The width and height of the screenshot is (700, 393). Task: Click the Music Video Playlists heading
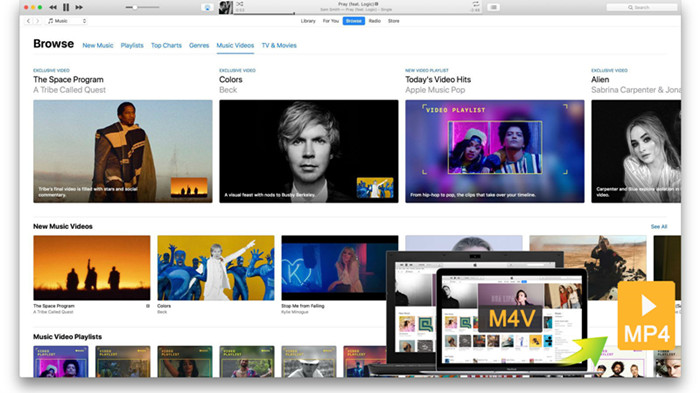click(67, 337)
